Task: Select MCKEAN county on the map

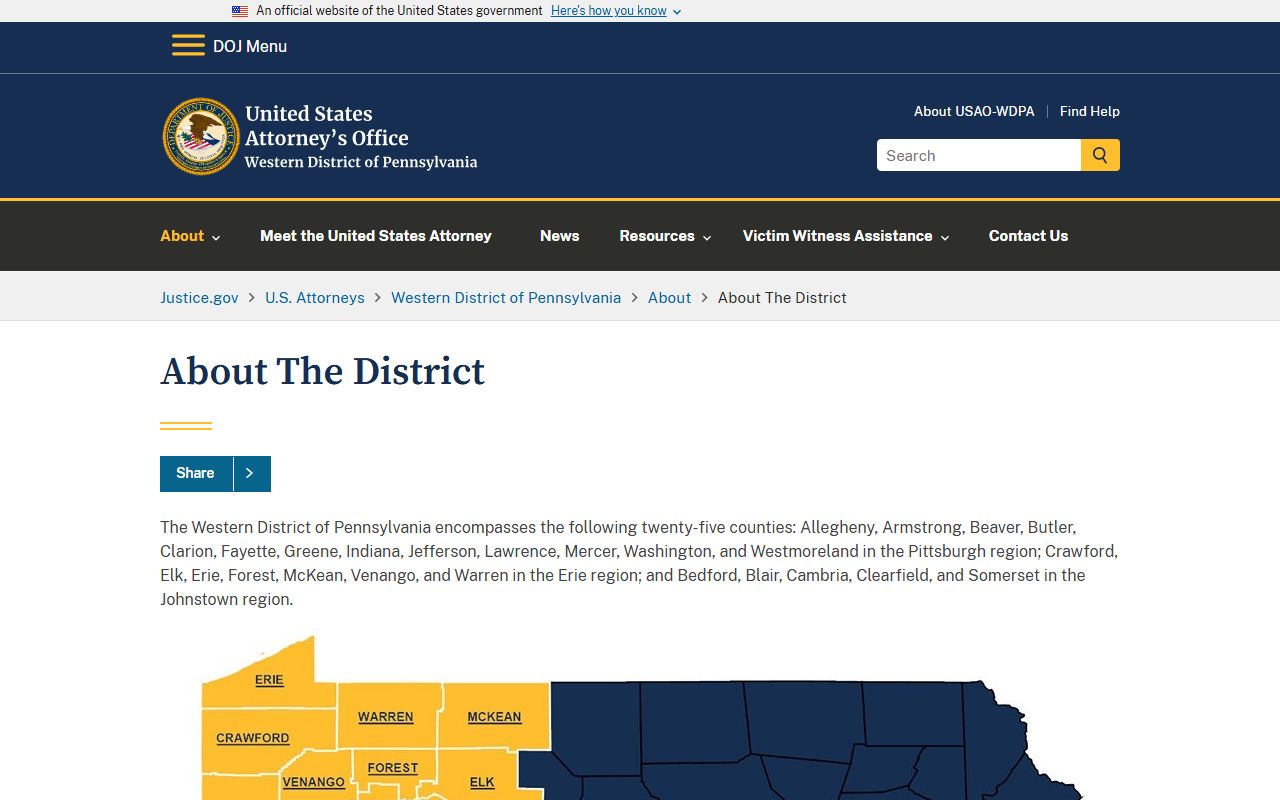Action: 494,717
